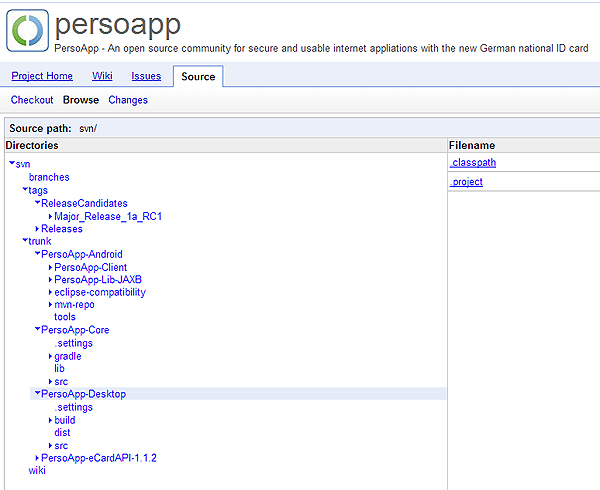This screenshot has width=600, height=490.
Task: Expand the gradle folder arrow
Action: click(x=51, y=356)
